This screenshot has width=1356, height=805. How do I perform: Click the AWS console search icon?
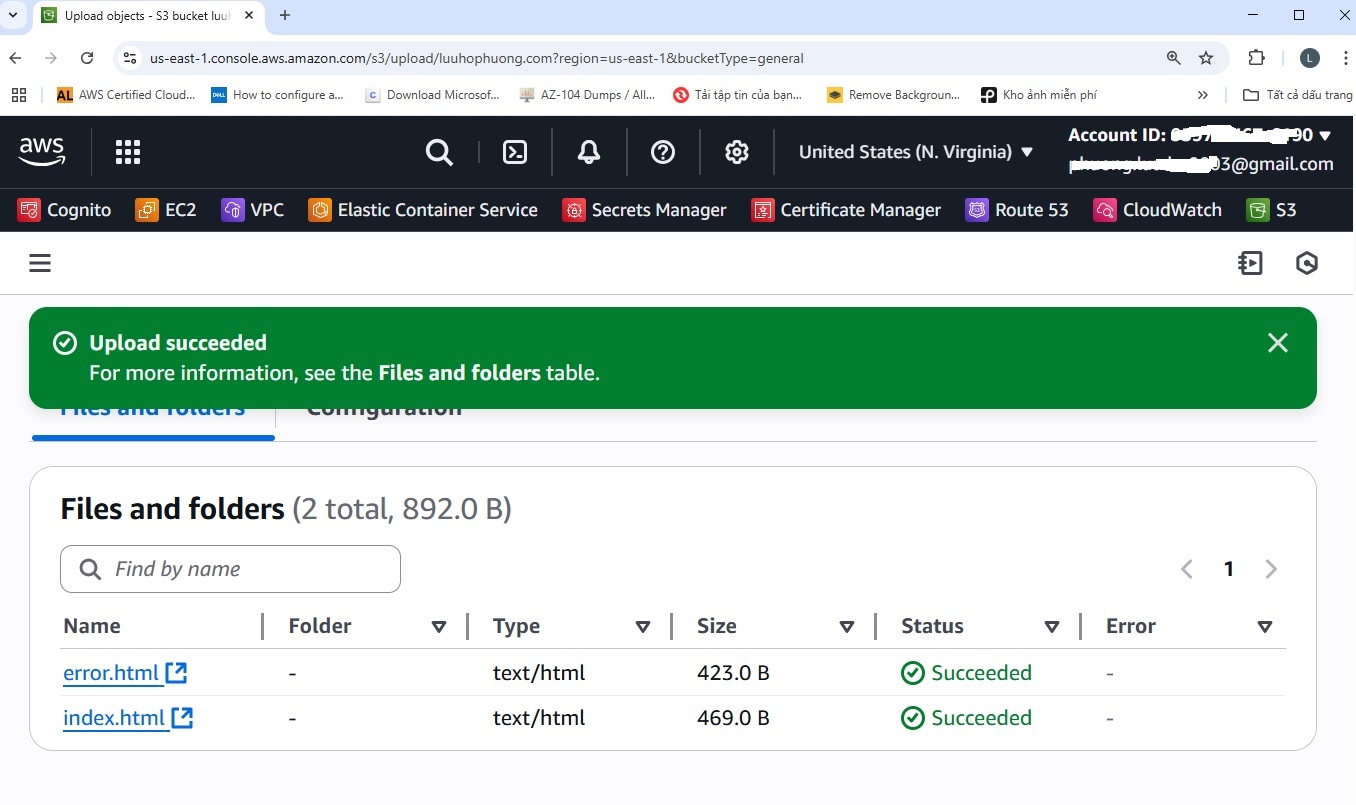click(439, 152)
